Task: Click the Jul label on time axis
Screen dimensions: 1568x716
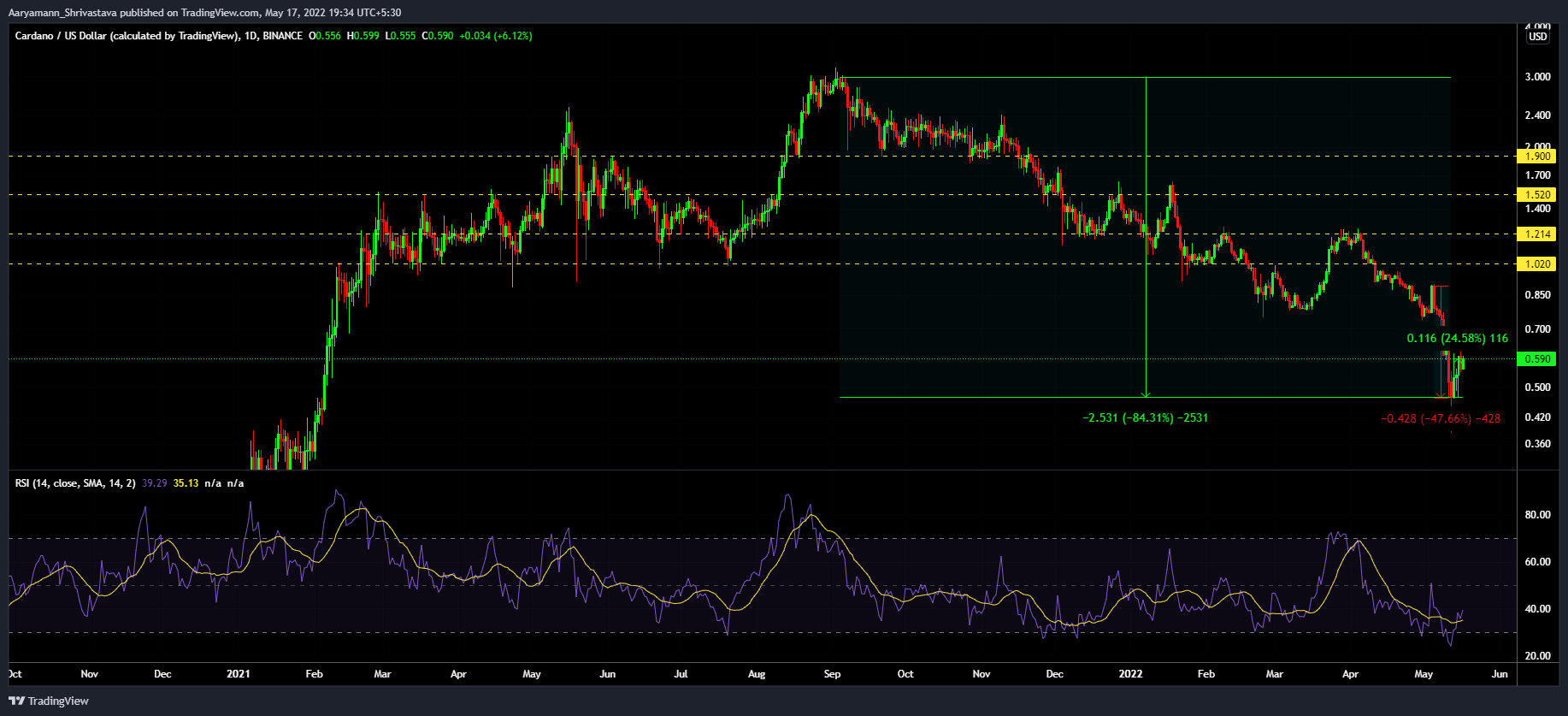Action: coord(681,674)
